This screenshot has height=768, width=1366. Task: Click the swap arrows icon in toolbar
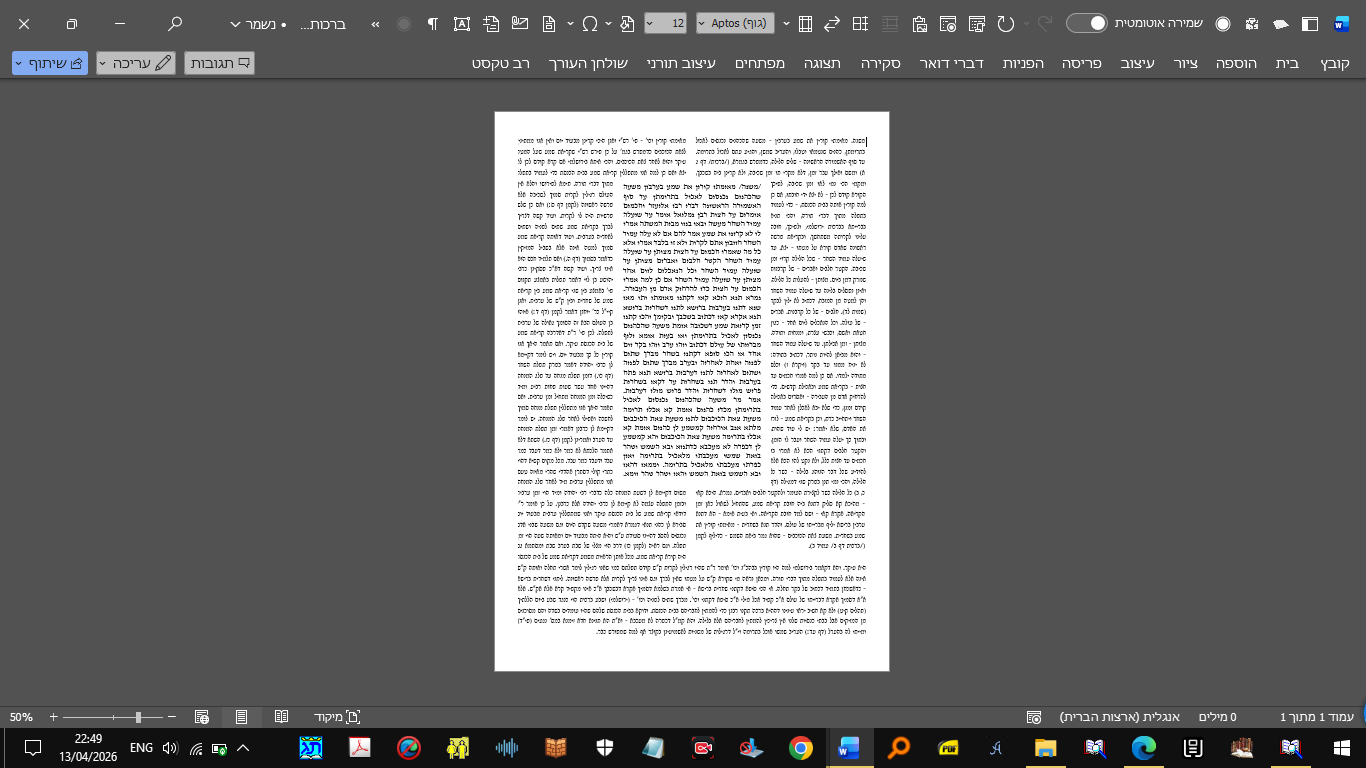click(x=831, y=23)
